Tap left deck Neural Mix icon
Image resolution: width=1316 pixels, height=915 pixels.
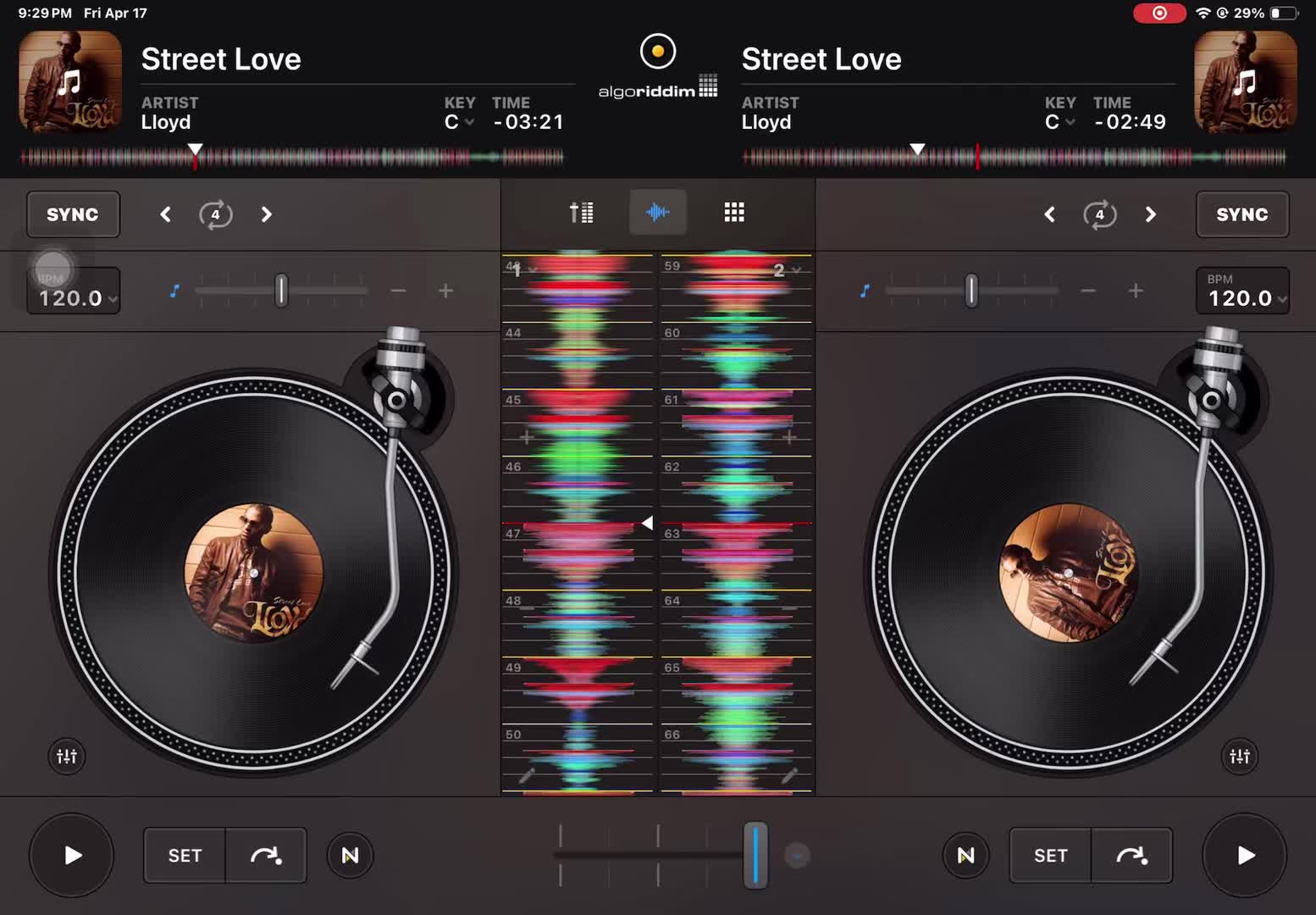(350, 856)
